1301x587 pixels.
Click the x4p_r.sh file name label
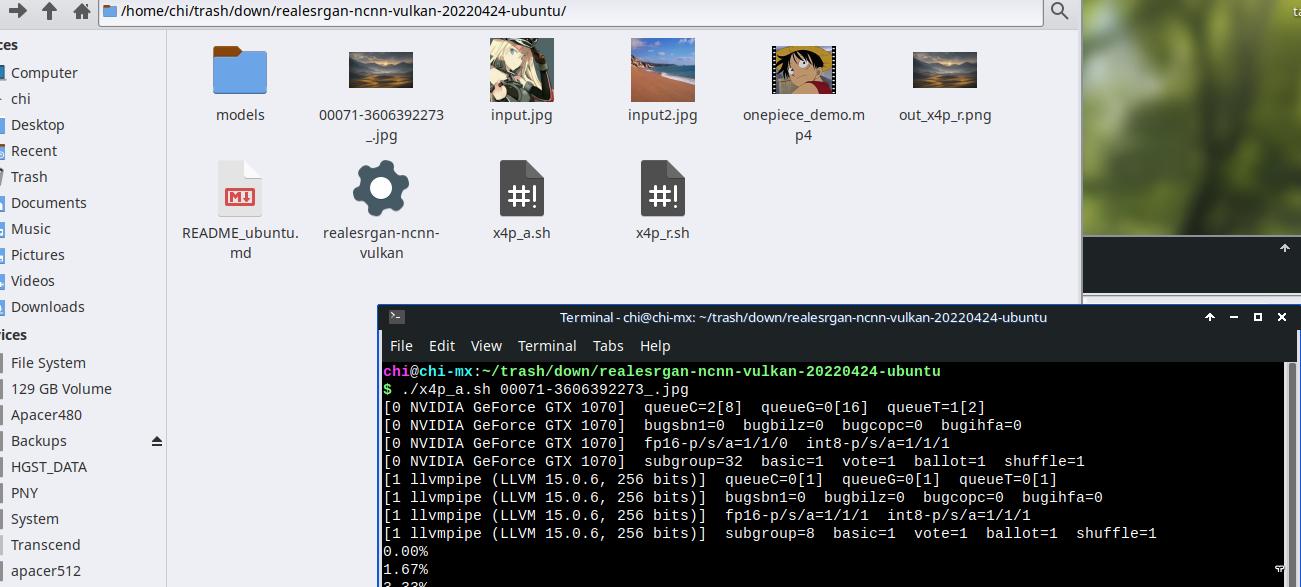[x=663, y=233]
